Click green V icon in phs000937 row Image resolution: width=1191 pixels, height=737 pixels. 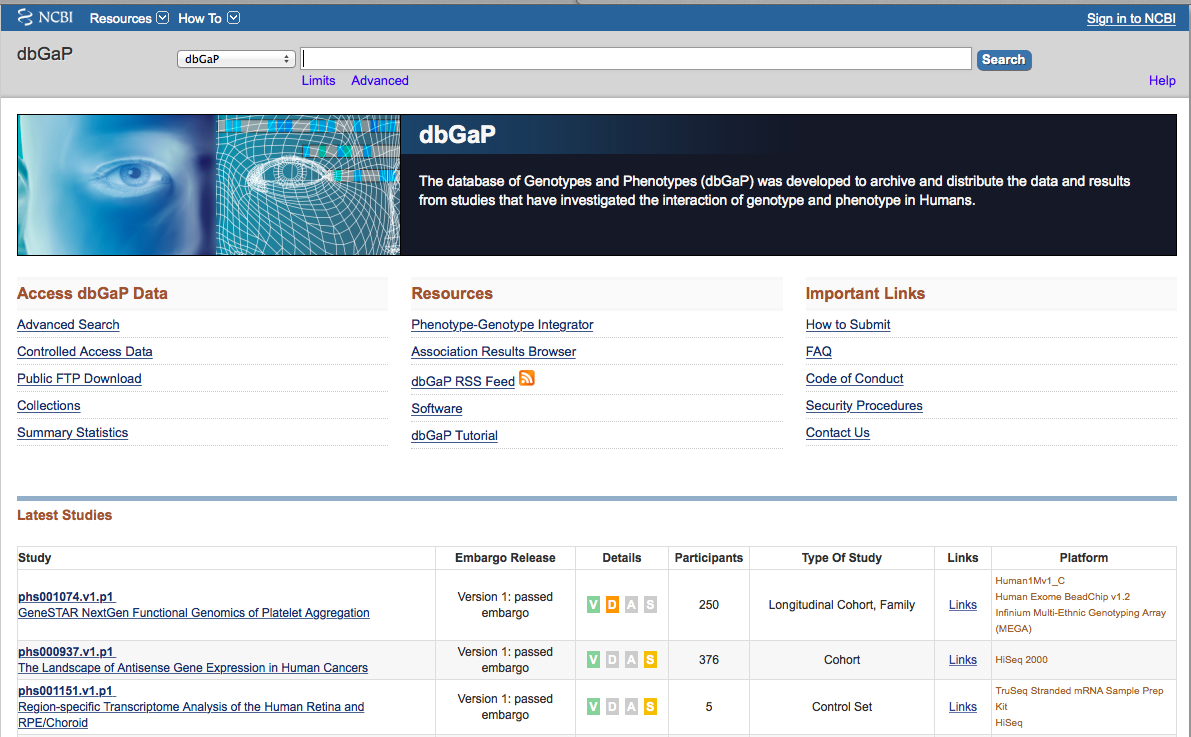[x=593, y=660]
